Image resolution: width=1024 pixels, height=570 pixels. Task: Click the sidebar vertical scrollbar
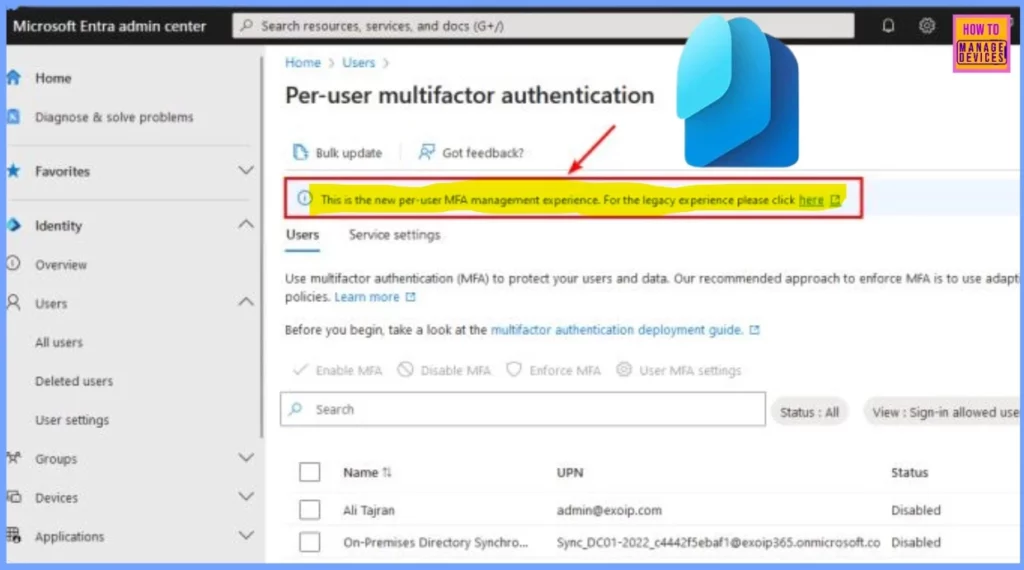click(262, 248)
